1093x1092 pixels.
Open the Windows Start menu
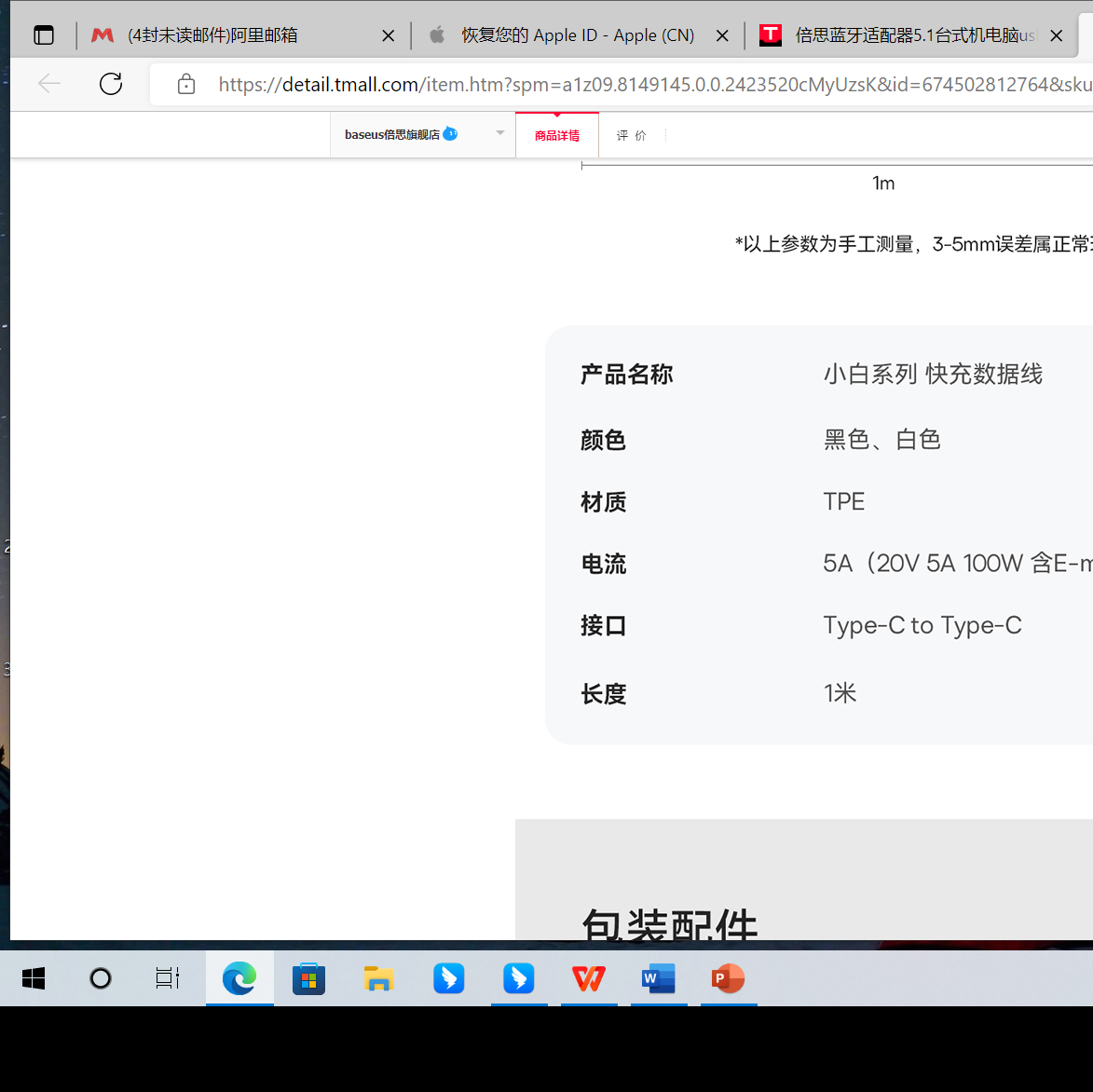(33, 978)
